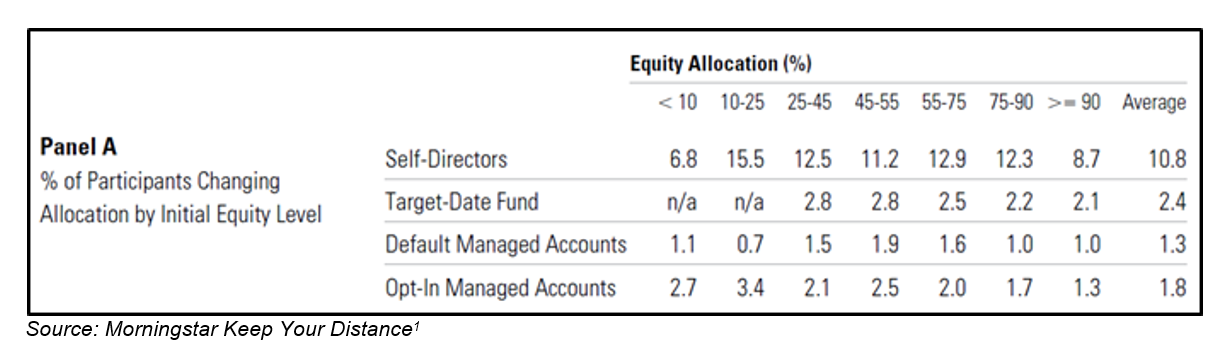Viewport: 1212px width, 363px height.
Task: Select Self-Directors average value 10.8
Action: pyautogui.click(x=1168, y=159)
